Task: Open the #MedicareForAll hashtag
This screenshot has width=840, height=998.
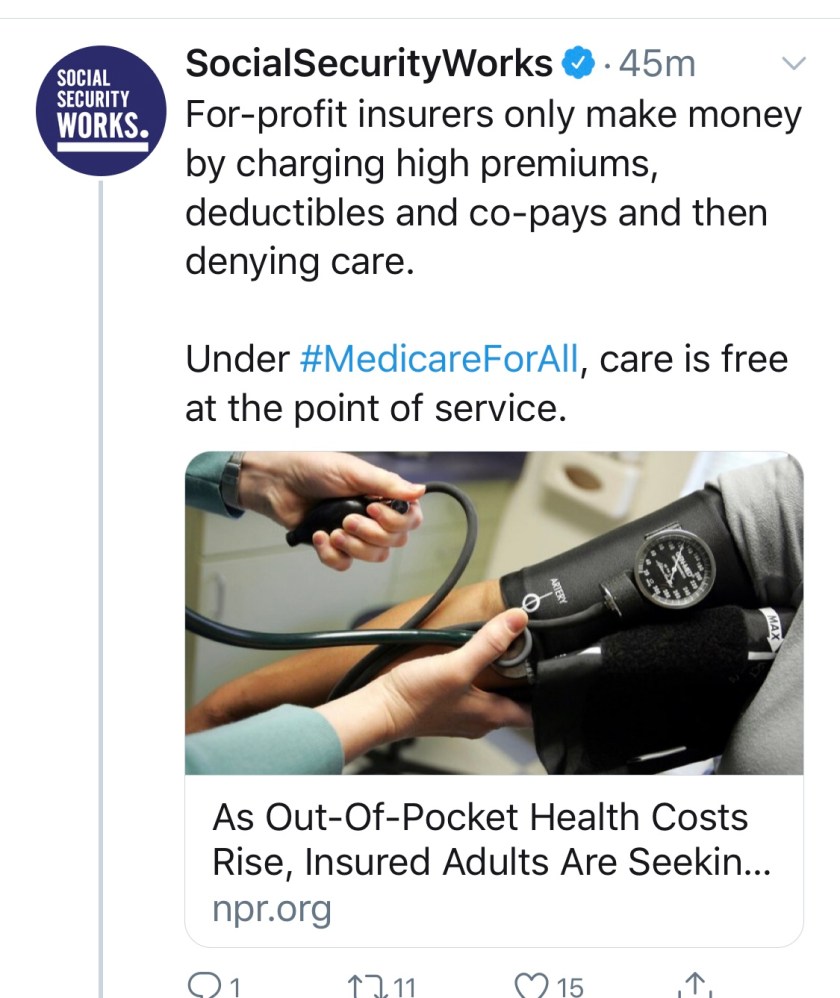Action: pos(439,360)
